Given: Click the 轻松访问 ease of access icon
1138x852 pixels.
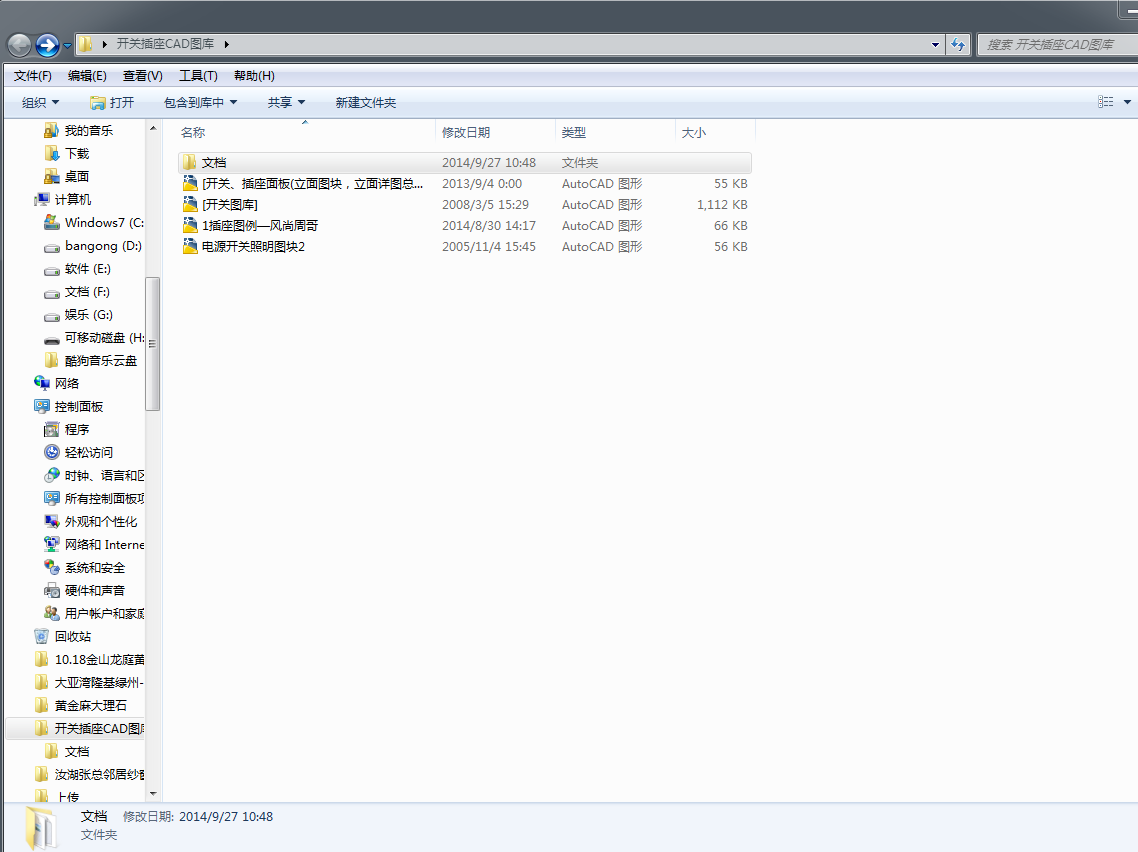Looking at the screenshot, I should 52,452.
